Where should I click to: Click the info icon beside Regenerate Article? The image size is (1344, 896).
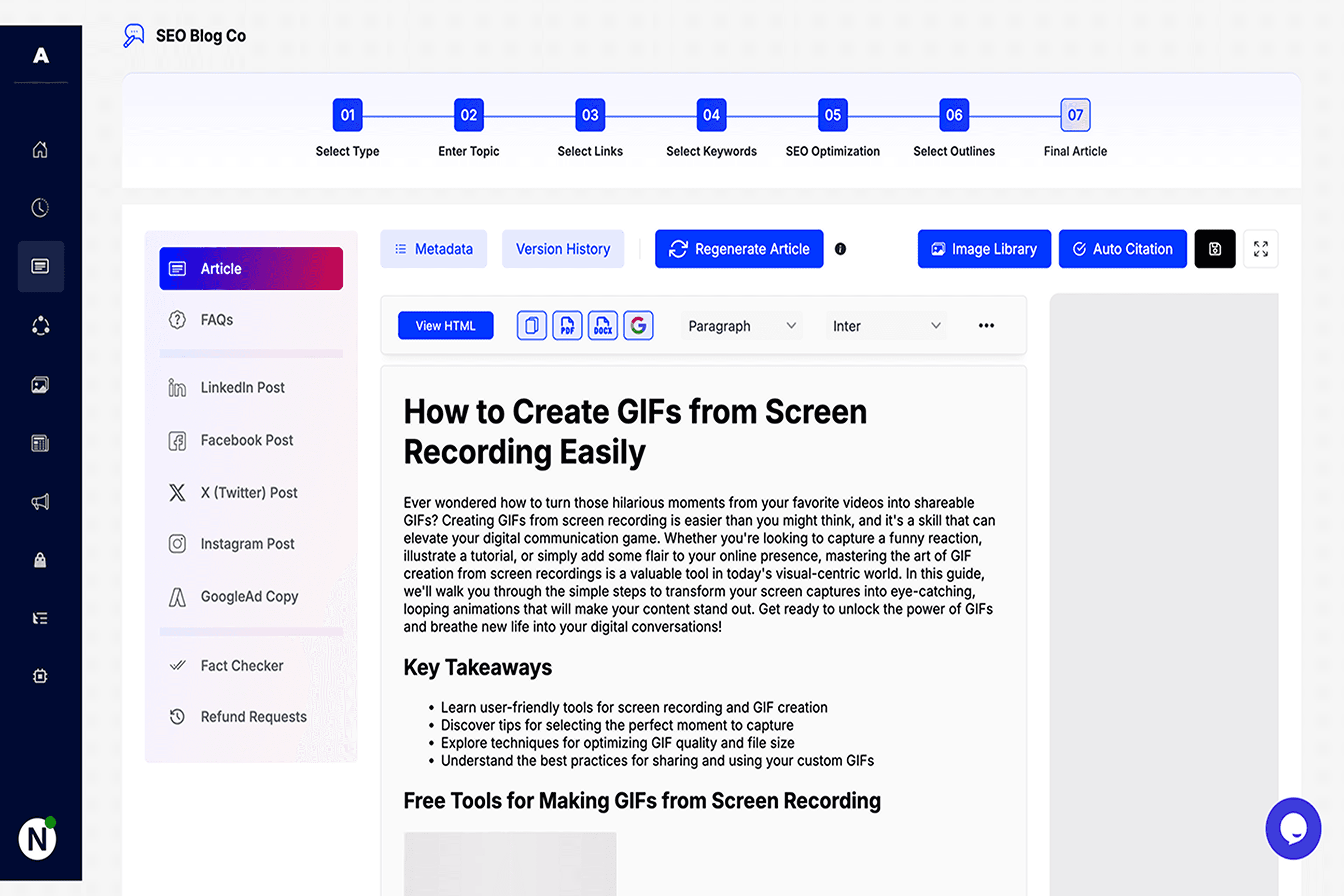(840, 249)
